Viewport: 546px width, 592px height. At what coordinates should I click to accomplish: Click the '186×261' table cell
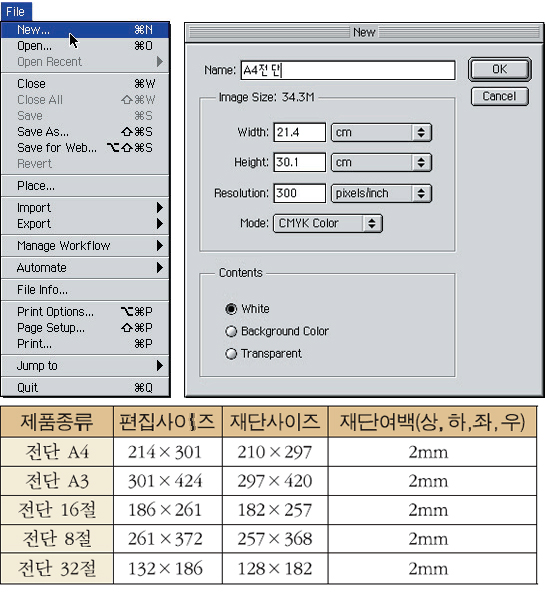(x=168, y=510)
